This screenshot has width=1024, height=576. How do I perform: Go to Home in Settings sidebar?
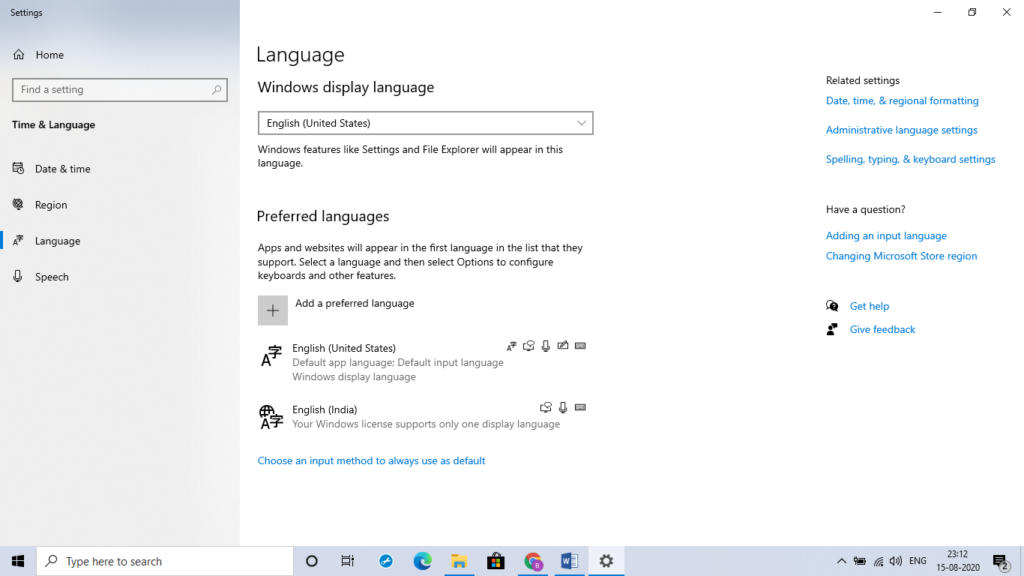point(49,55)
